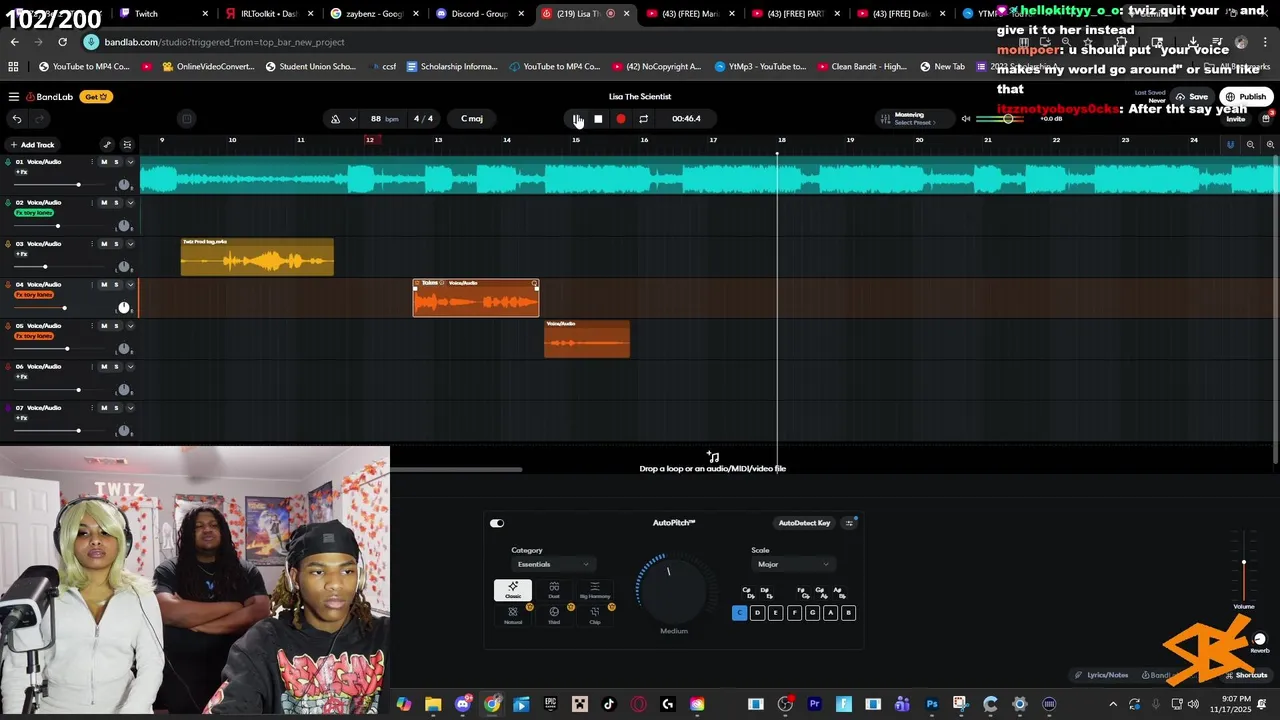Click the 88 bpm tempo field

[x=384, y=119]
